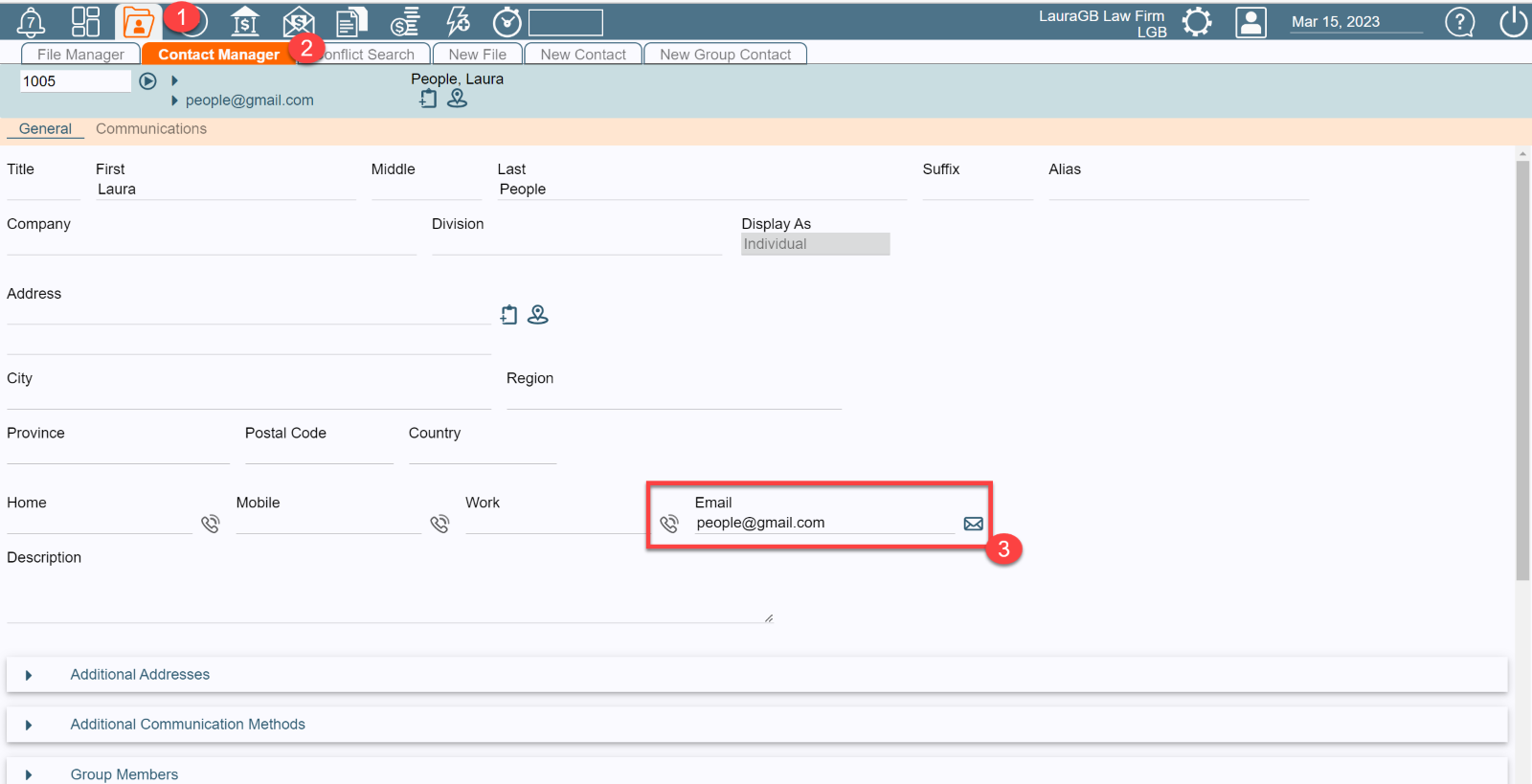Click the City field
Image resolution: width=1532 pixels, height=784 pixels.
pyautogui.click(x=249, y=399)
